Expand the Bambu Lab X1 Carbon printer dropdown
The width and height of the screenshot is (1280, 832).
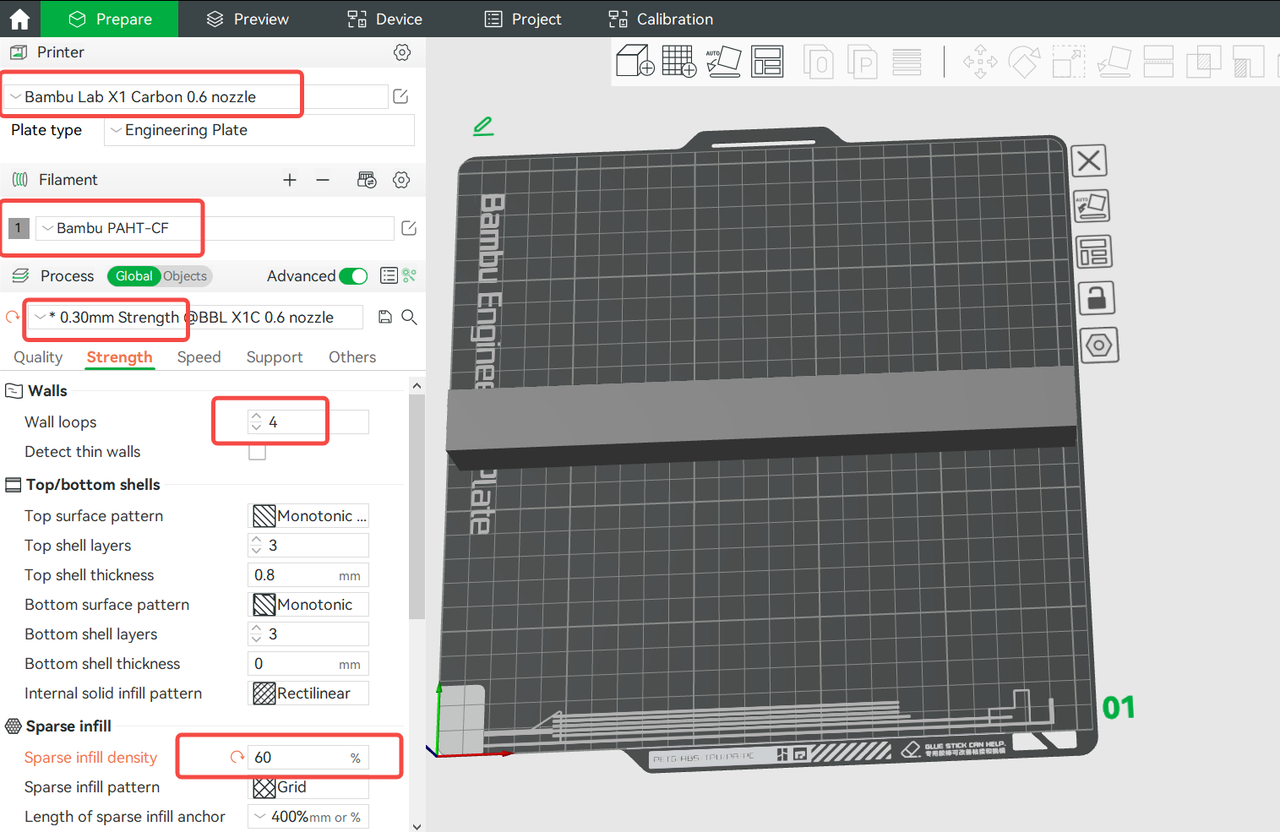click(198, 97)
